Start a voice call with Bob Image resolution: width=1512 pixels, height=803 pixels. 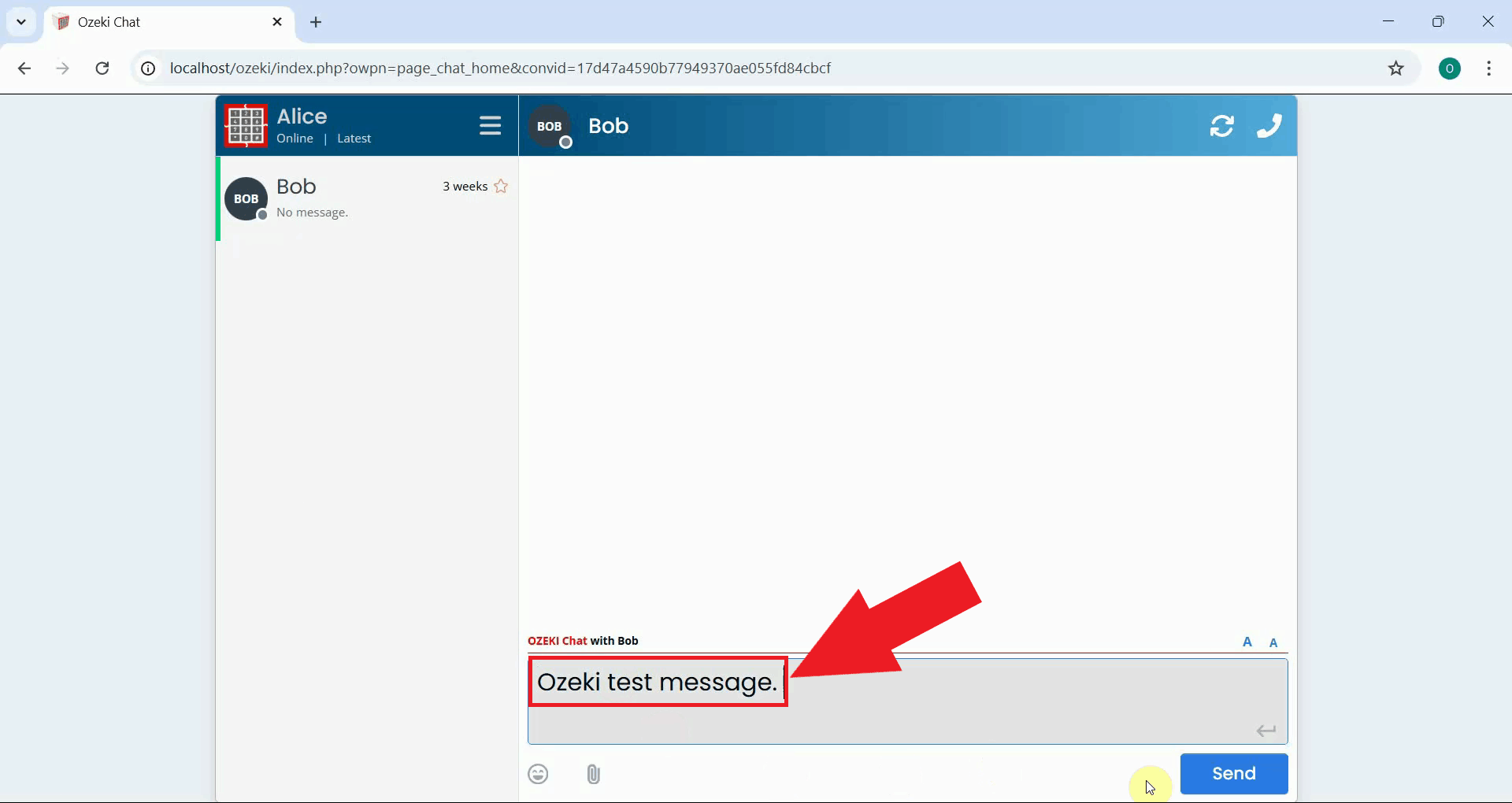(1269, 125)
